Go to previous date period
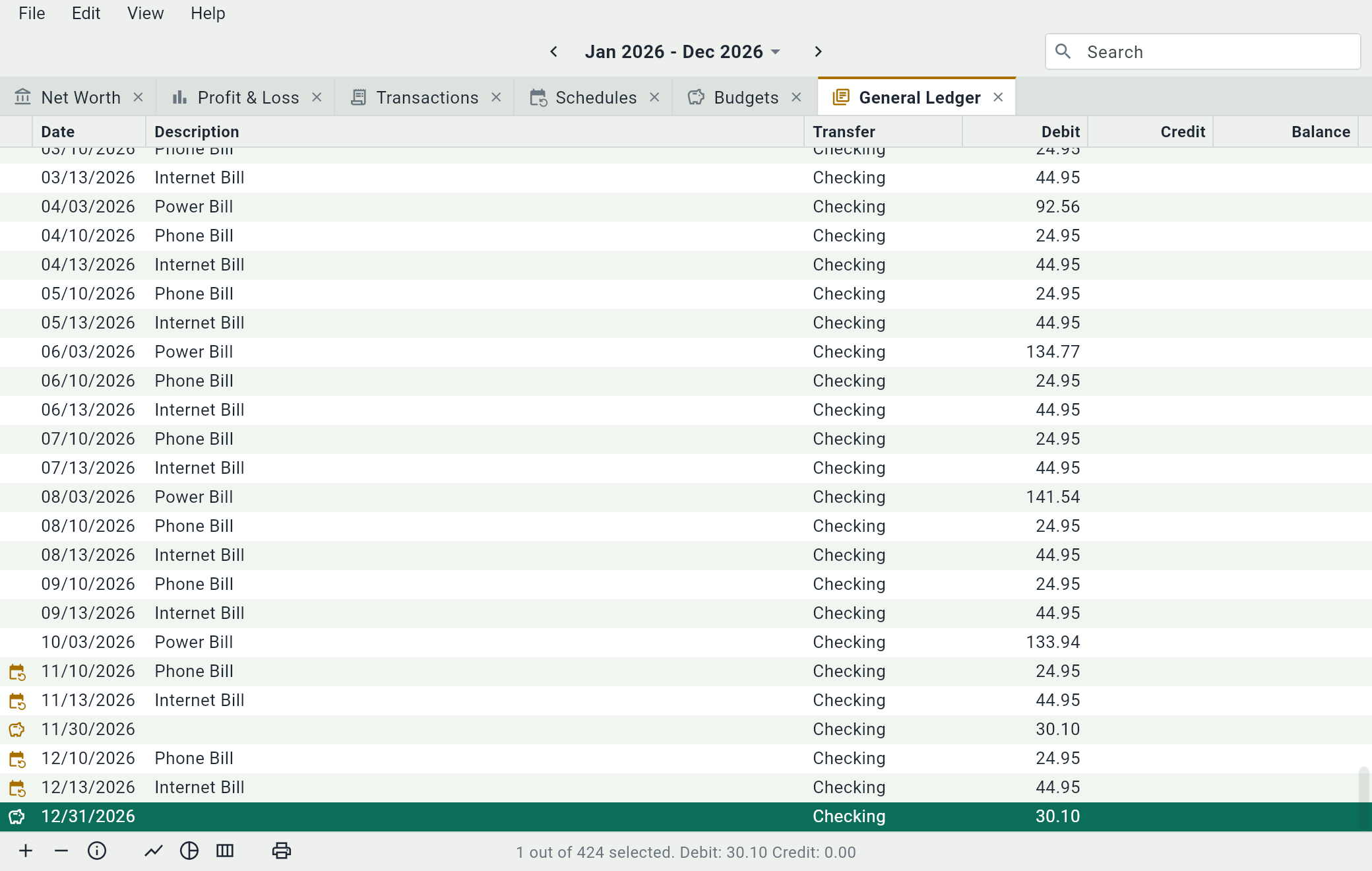This screenshot has width=1372, height=871. click(x=554, y=51)
